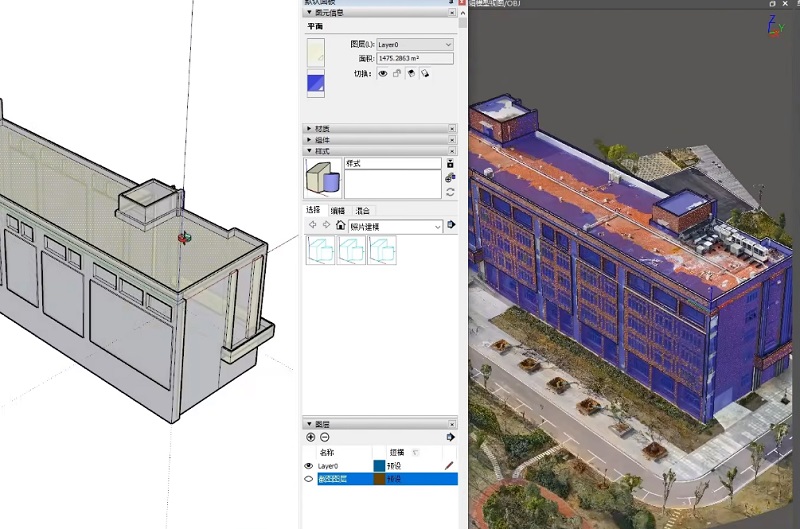Click the back arrow in styles browser
Image resolution: width=800 pixels, height=529 pixels.
click(312, 226)
